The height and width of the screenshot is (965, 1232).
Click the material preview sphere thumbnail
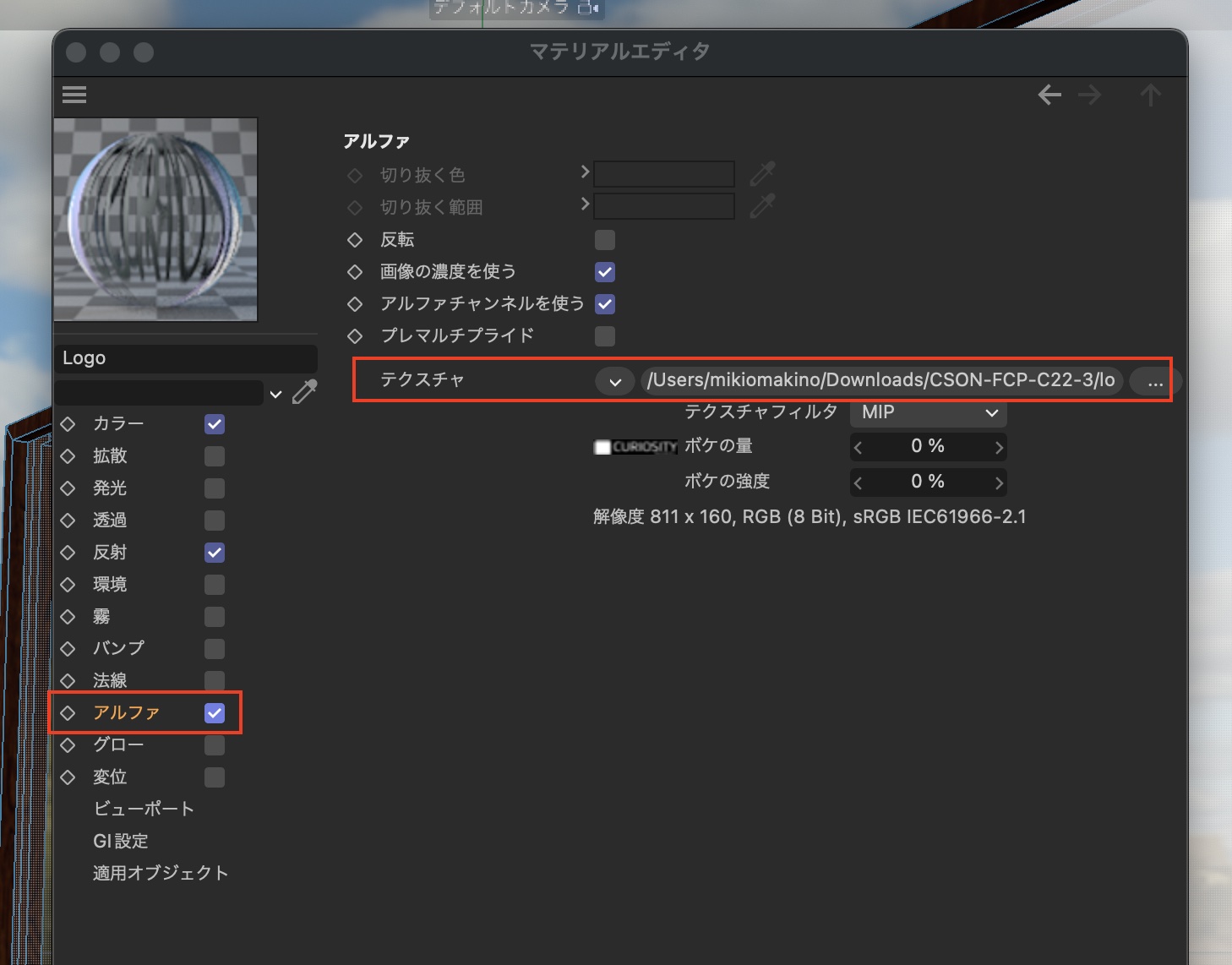click(x=155, y=220)
